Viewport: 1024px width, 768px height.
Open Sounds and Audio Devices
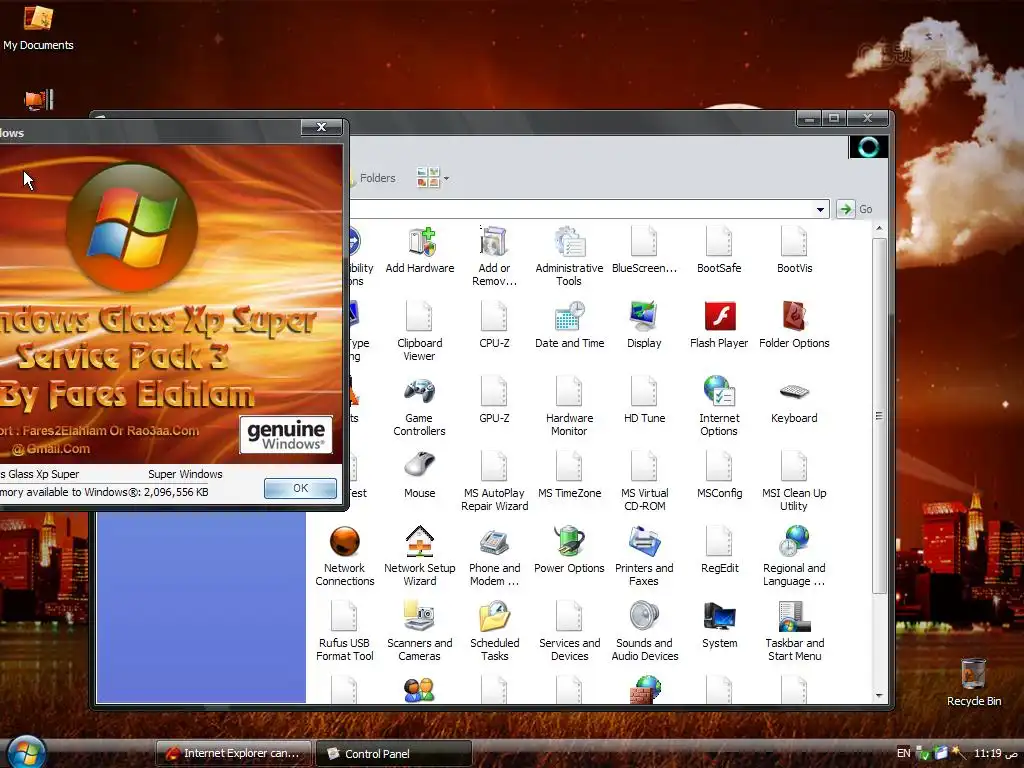tap(645, 632)
